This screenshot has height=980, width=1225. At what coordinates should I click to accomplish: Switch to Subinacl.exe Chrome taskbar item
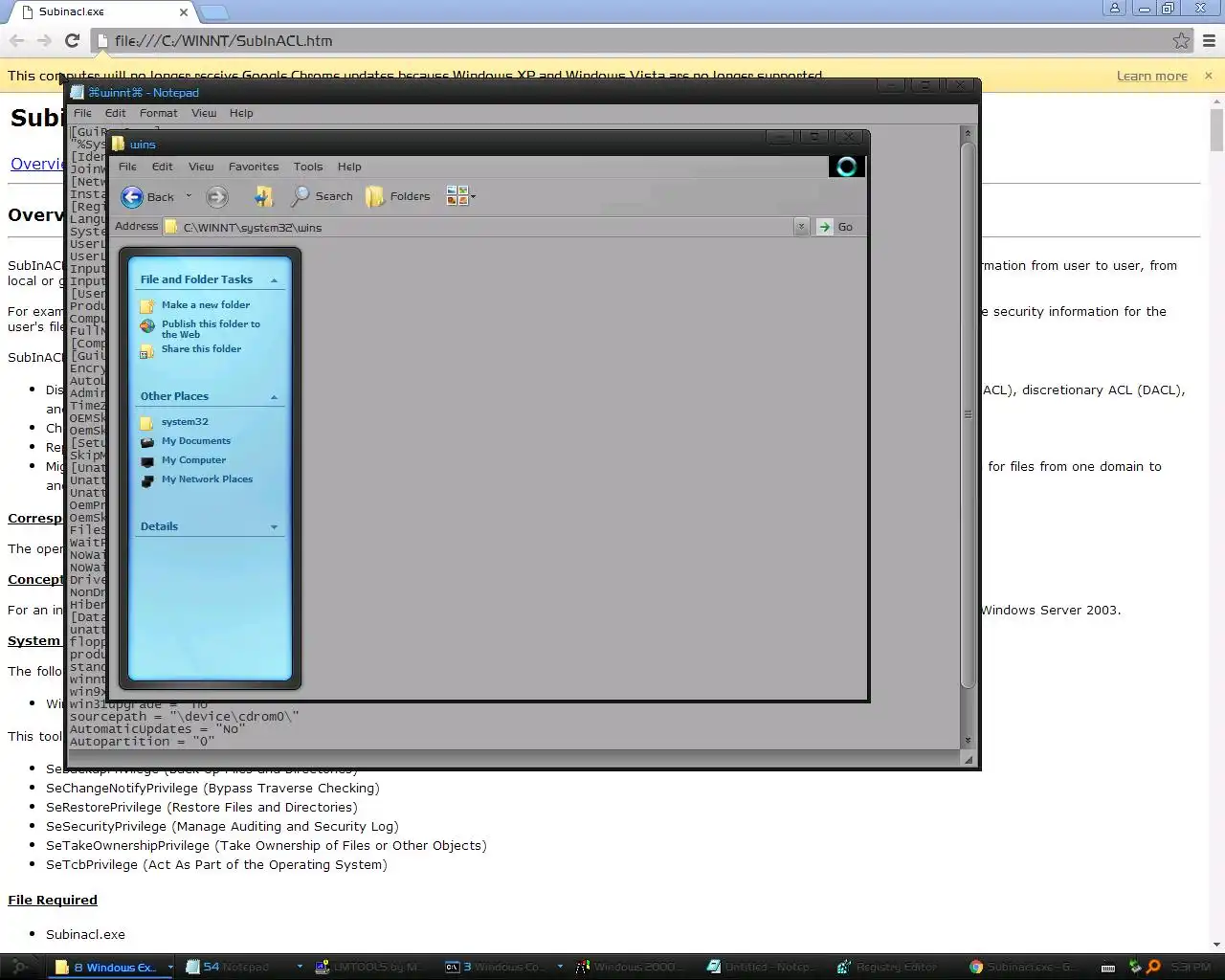click(1023, 967)
